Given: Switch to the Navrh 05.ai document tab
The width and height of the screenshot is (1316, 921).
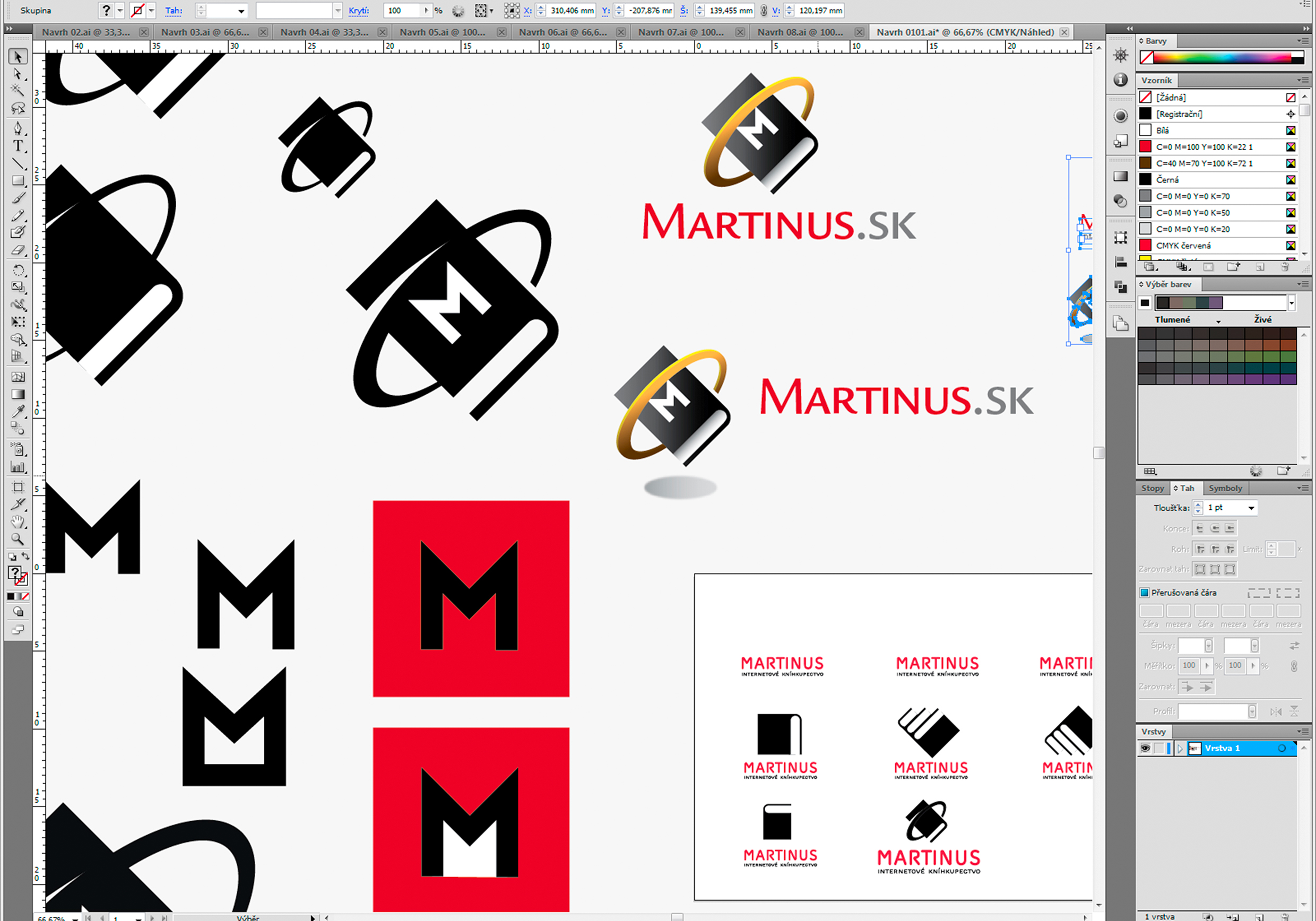Looking at the screenshot, I should pyautogui.click(x=442, y=32).
